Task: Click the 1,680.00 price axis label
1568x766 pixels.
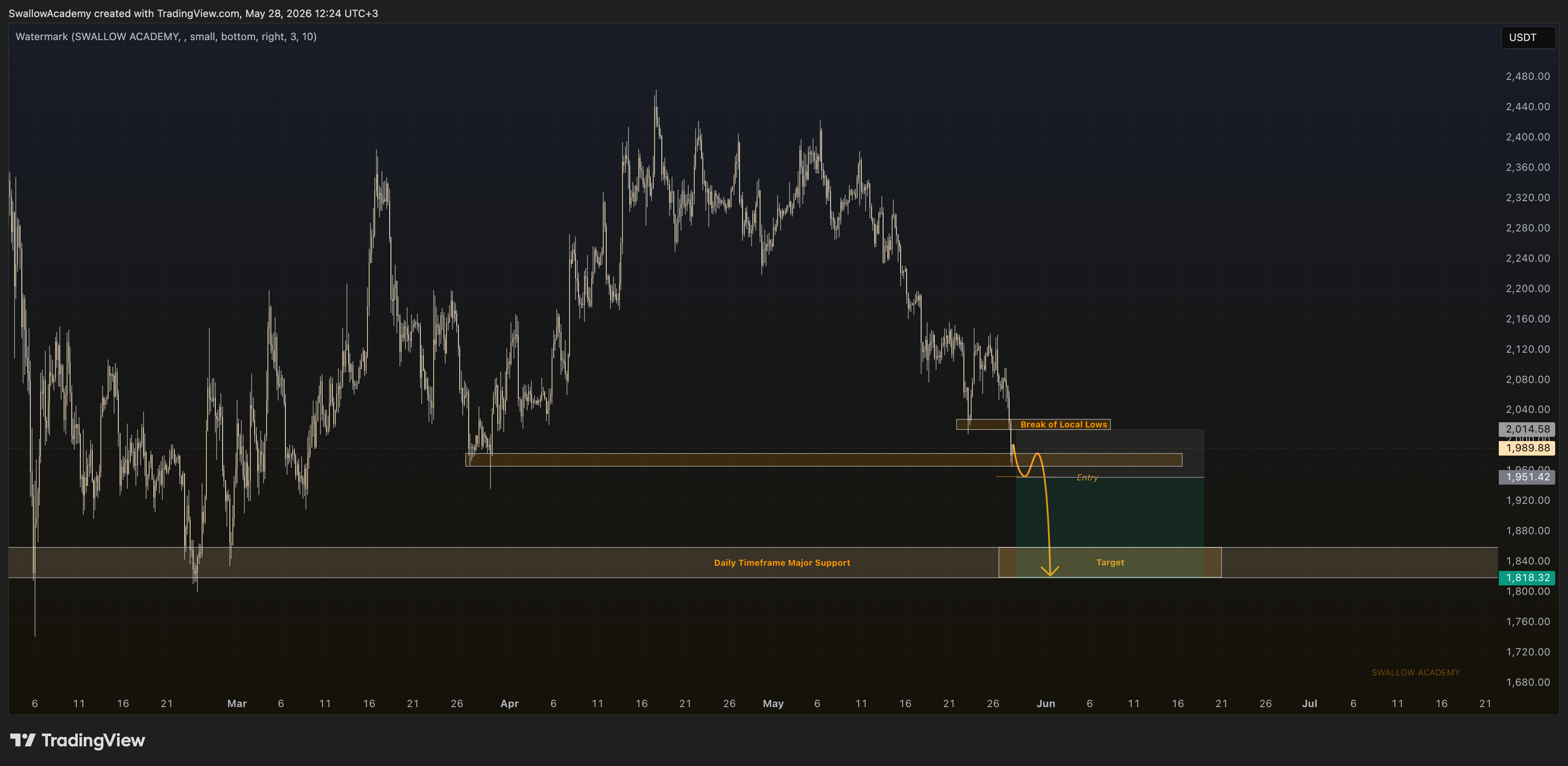Action: (x=1528, y=682)
